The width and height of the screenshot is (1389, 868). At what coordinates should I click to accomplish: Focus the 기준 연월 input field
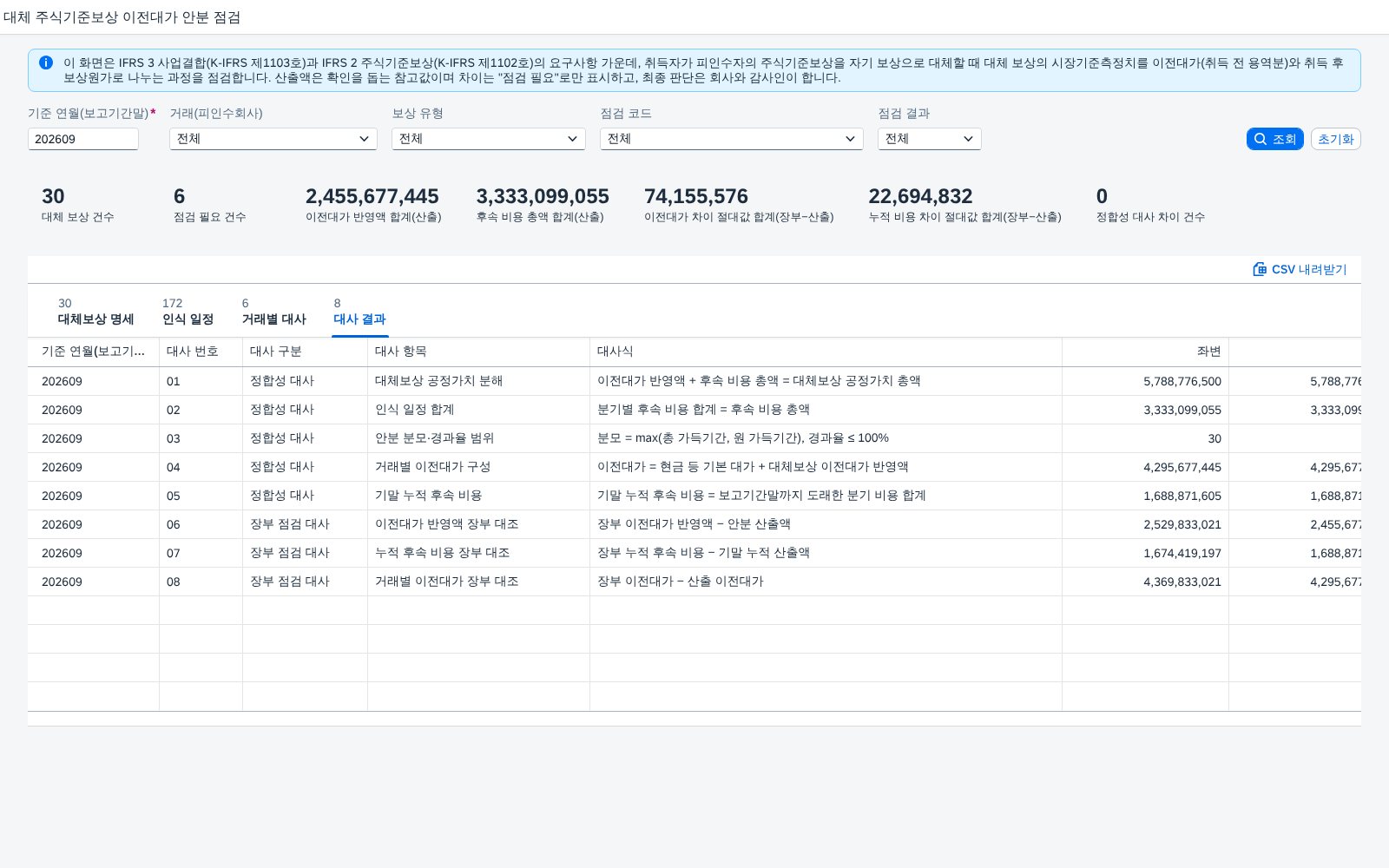[83, 139]
